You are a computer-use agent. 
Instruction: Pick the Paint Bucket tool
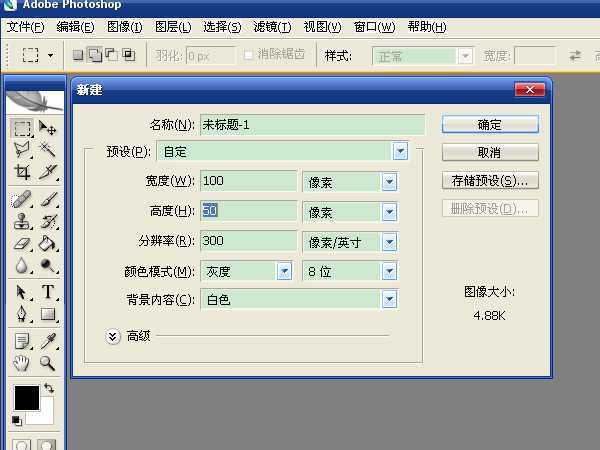click(x=47, y=243)
